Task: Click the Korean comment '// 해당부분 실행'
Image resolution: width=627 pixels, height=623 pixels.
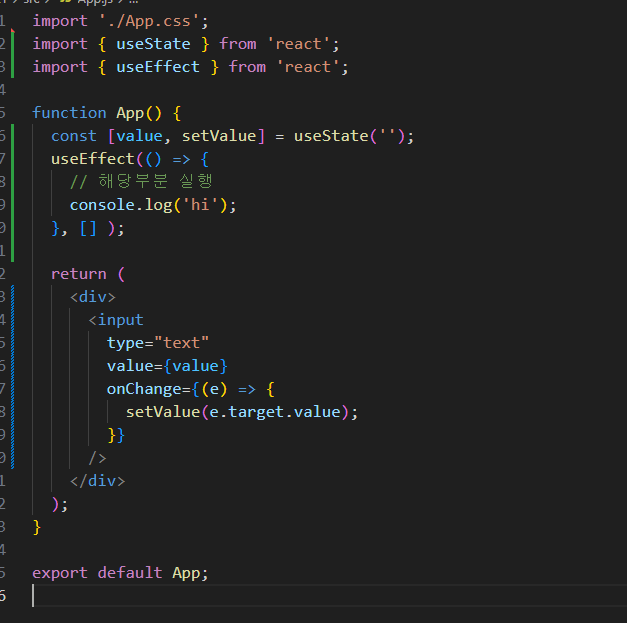Action: [141, 182]
